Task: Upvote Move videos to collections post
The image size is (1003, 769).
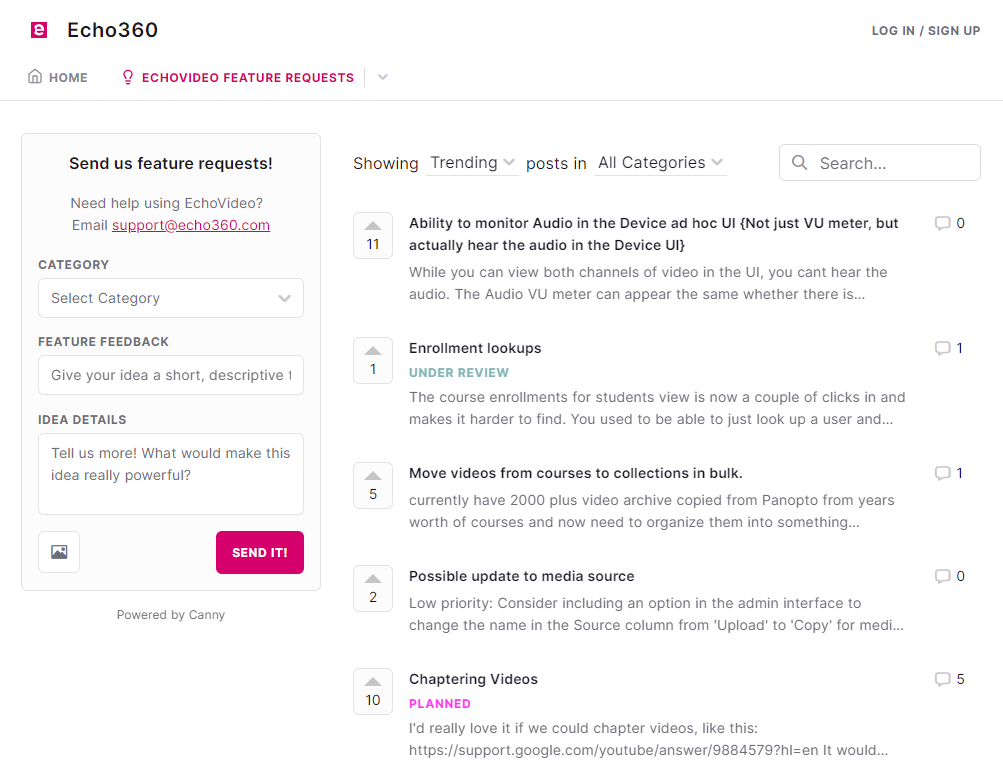Action: pyautogui.click(x=373, y=486)
